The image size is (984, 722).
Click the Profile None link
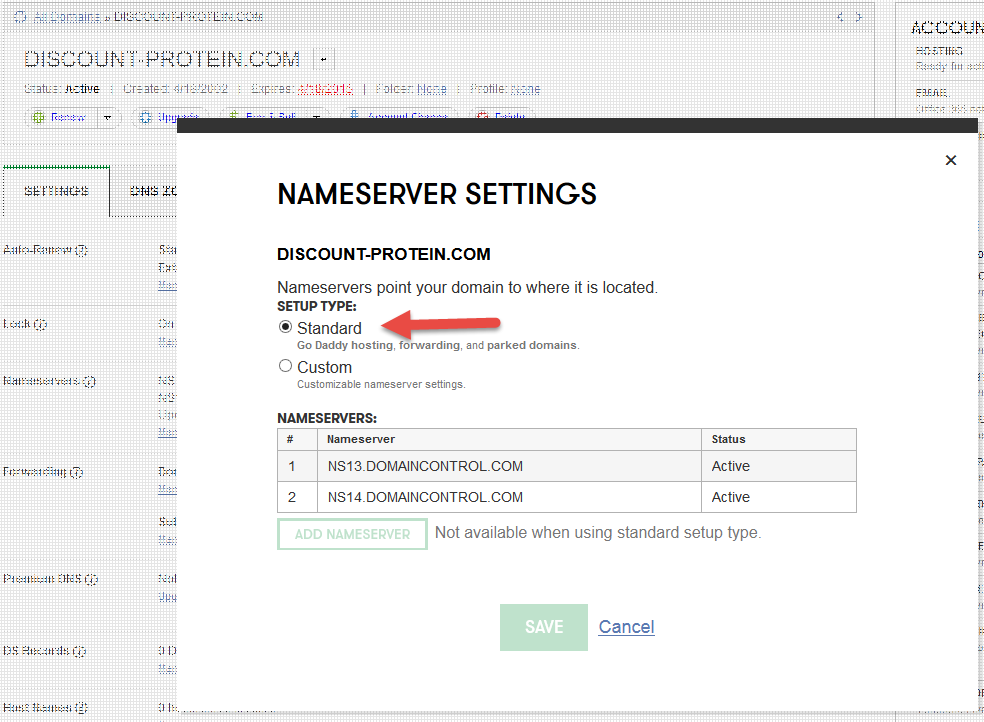coord(525,89)
